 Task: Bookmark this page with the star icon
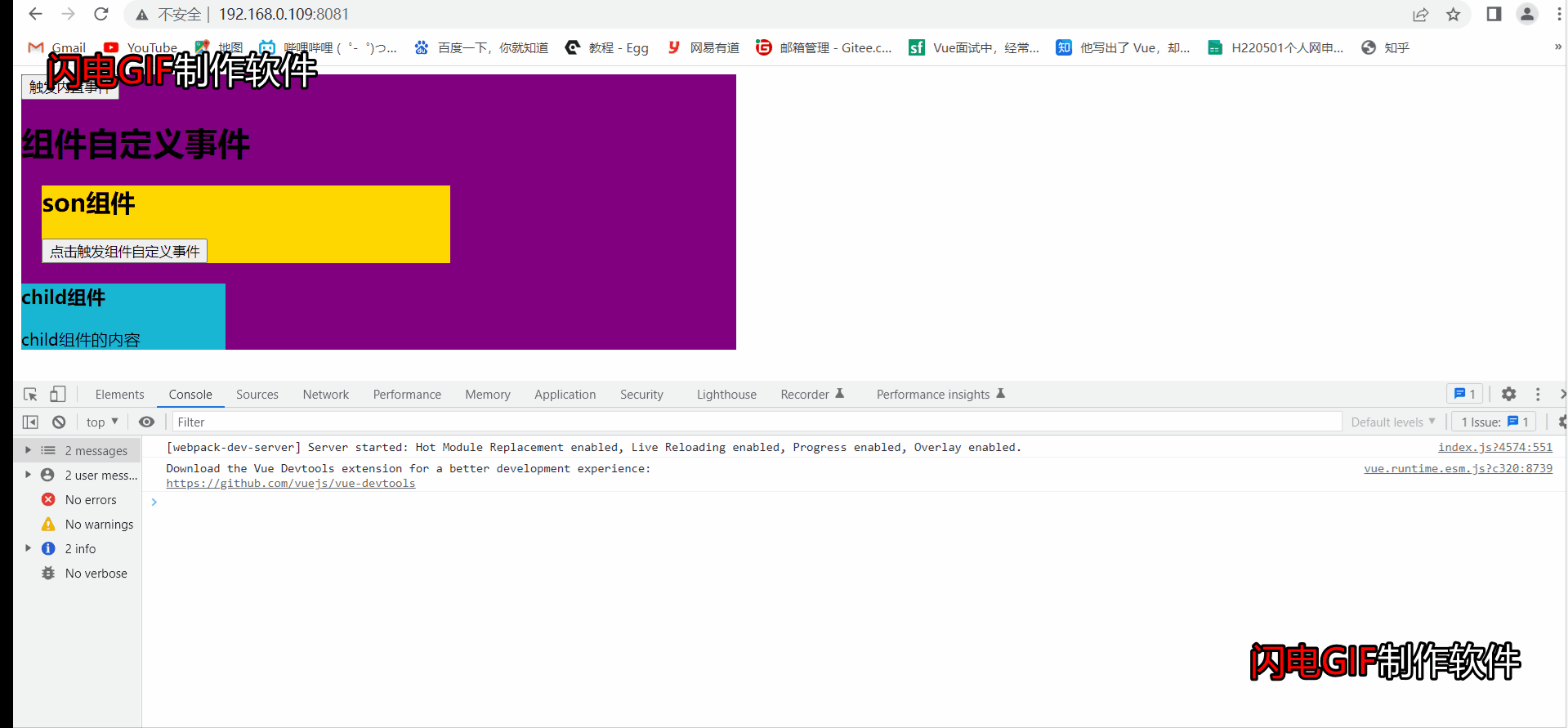[1454, 15]
